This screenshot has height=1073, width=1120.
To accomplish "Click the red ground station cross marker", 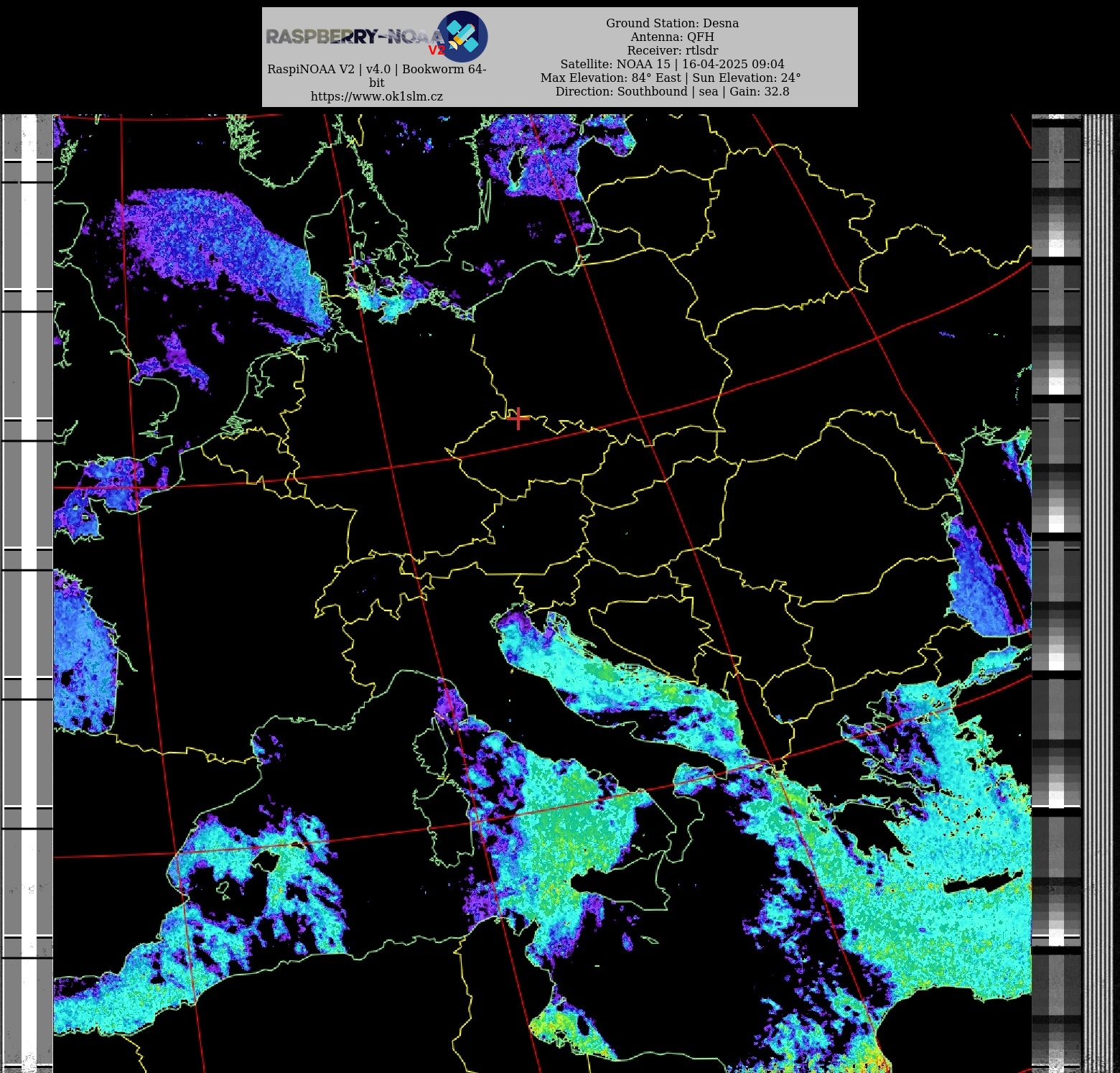I will pos(518,418).
